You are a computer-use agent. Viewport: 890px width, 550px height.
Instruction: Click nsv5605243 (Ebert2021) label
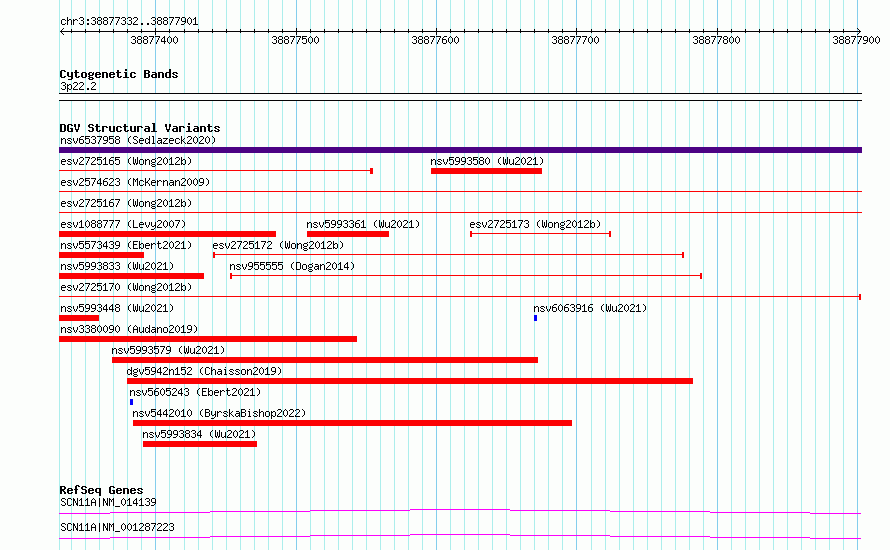[195, 392]
